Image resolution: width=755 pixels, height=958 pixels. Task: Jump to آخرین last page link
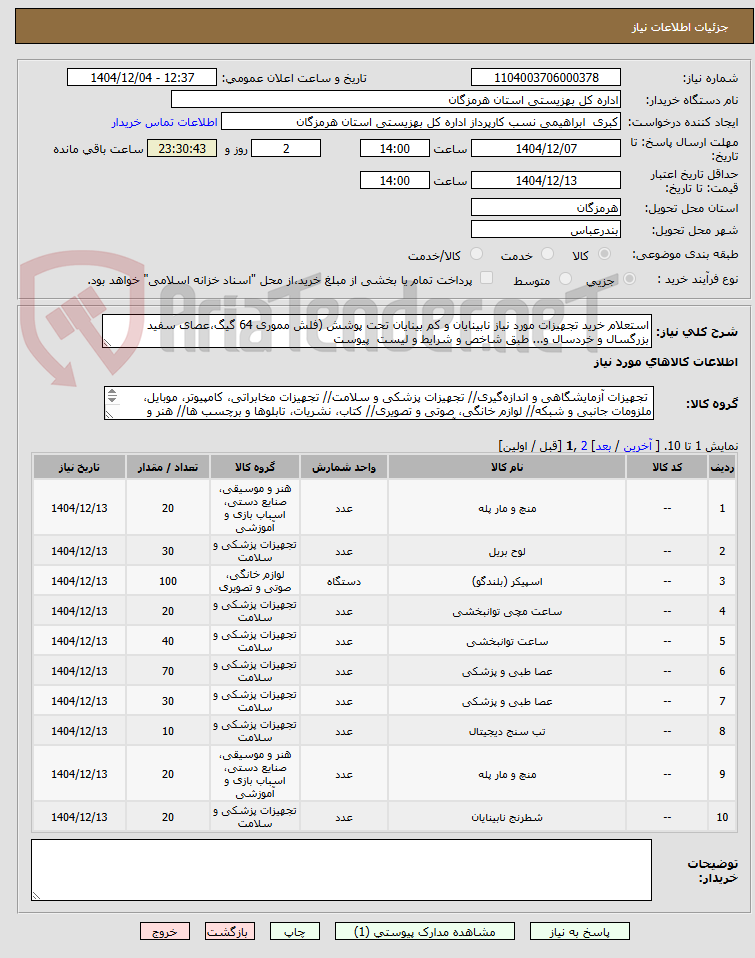coord(638,447)
